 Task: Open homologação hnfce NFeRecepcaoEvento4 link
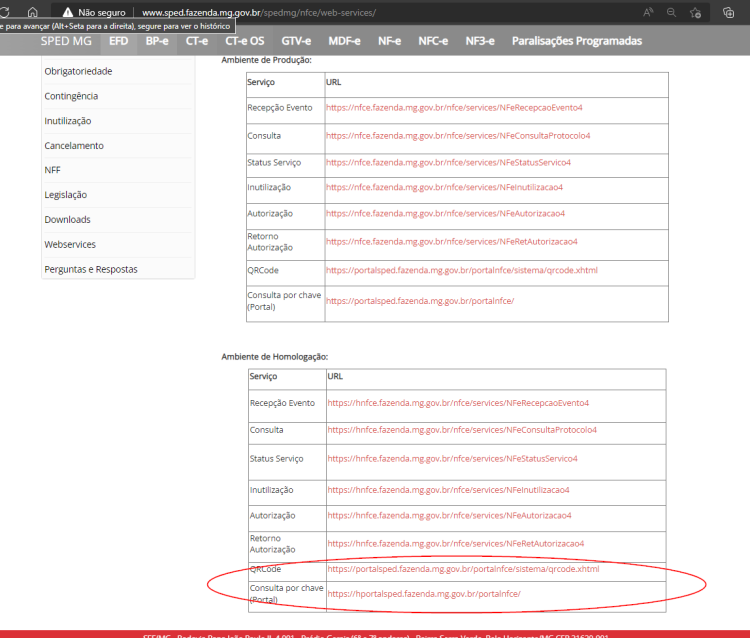click(458, 403)
